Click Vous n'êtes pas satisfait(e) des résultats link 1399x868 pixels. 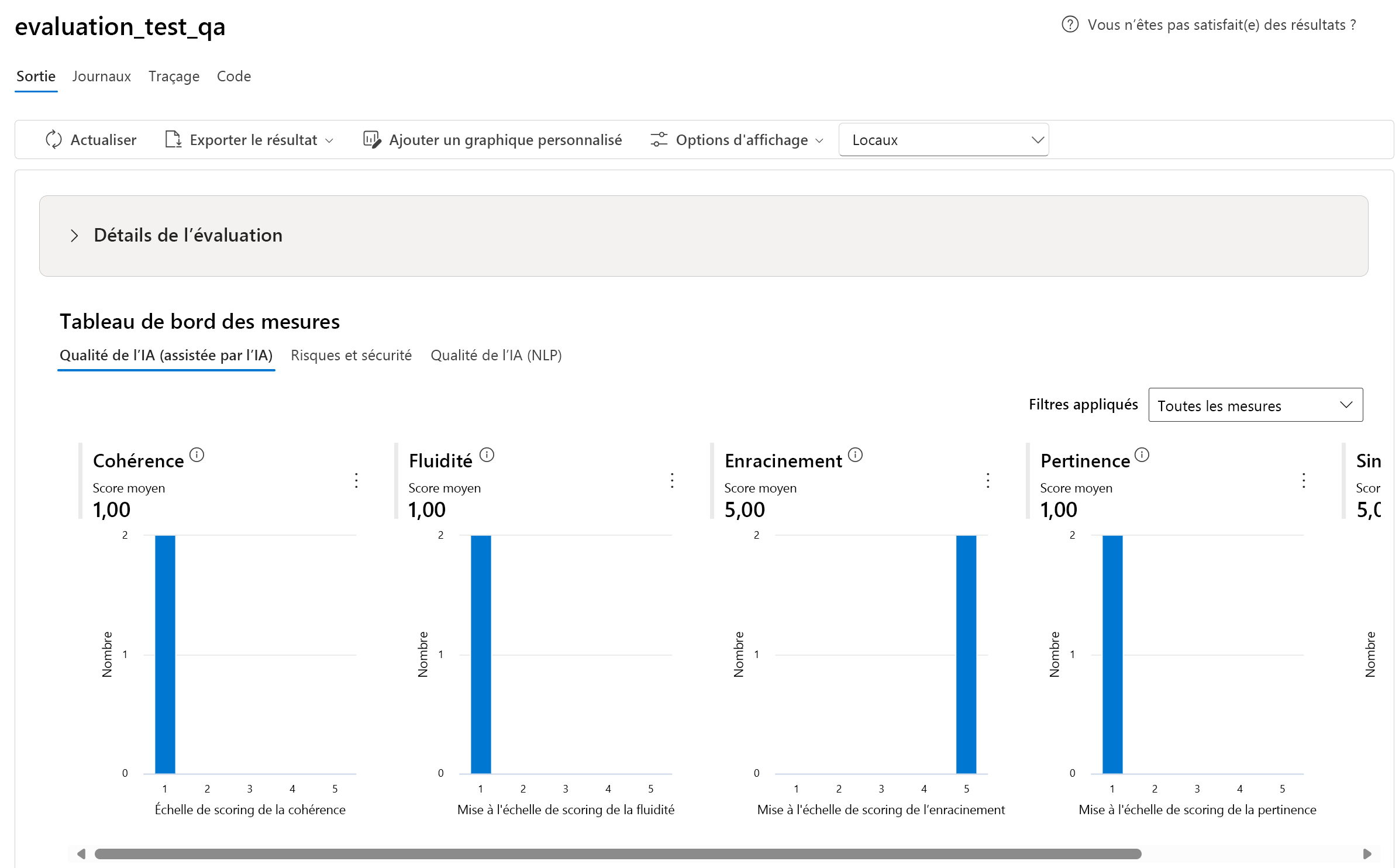1222,25
